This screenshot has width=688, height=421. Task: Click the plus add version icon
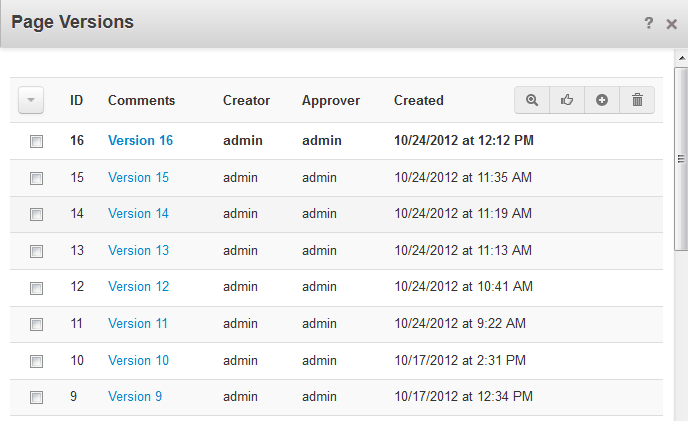(602, 100)
